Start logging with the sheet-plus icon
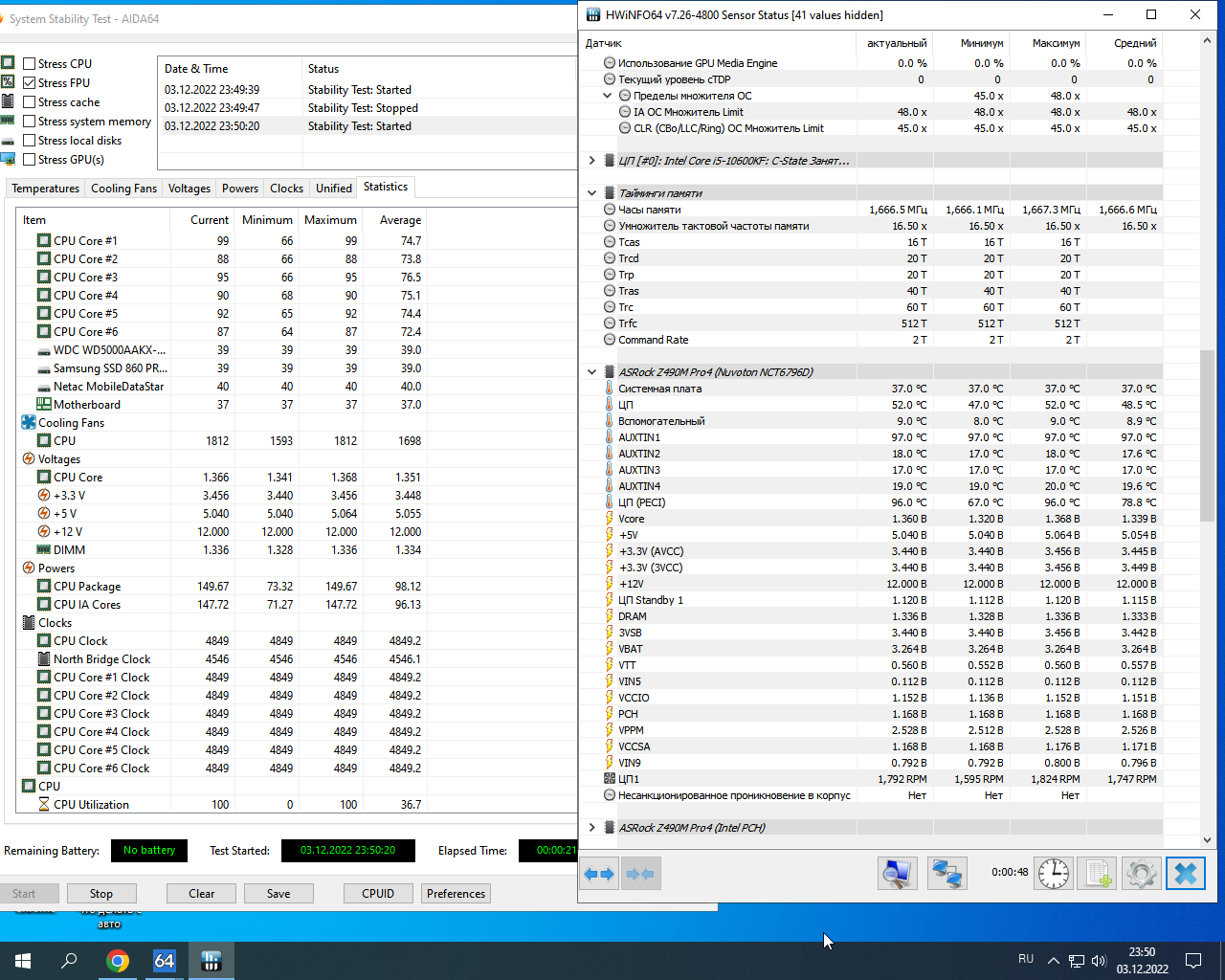This screenshot has height=980, width=1225. (1098, 873)
